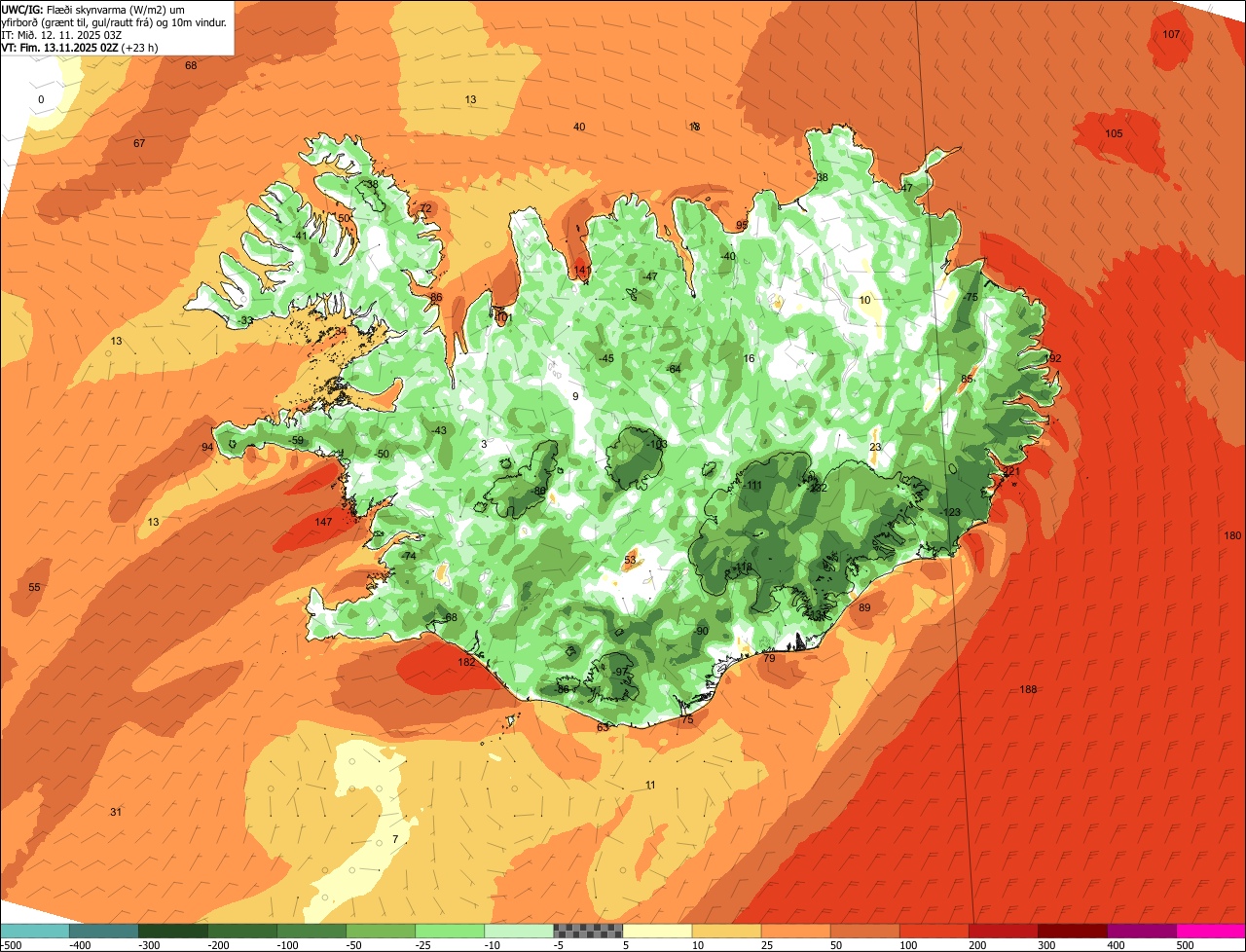
Task: Click the value 86 in the northwest bay
Action: coord(436,297)
